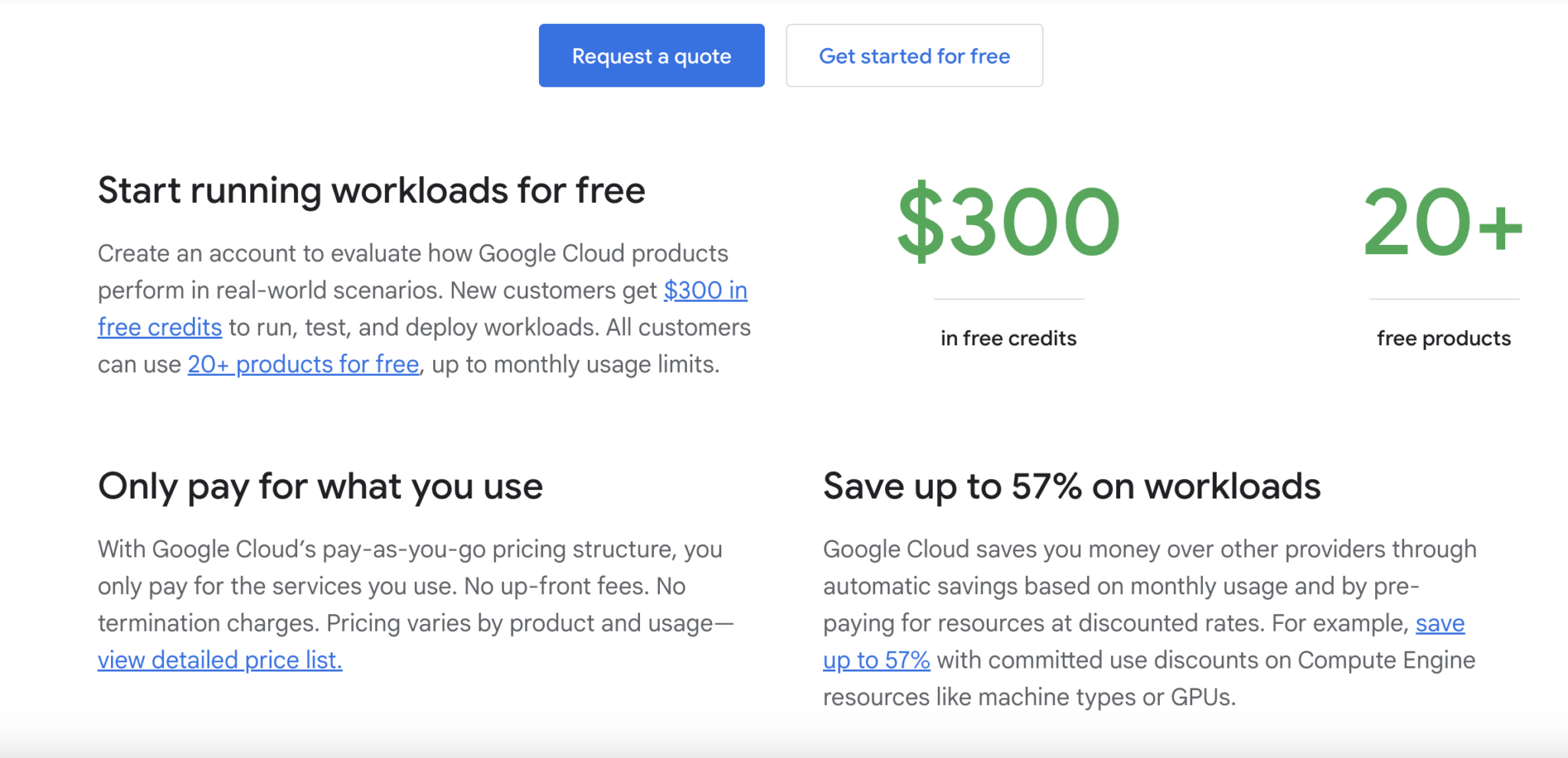Click the Request a quote button

[651, 55]
